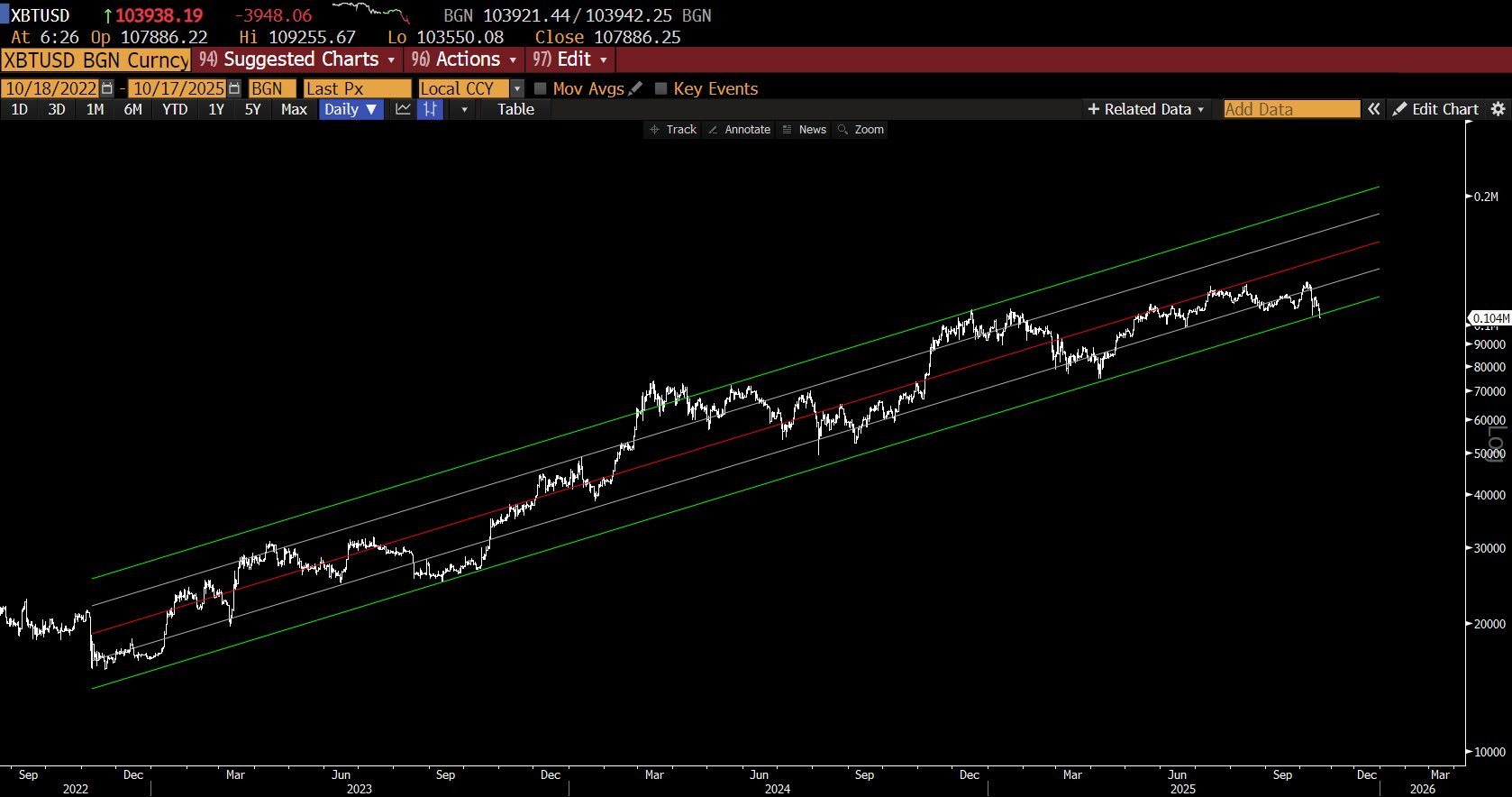Open the Daily periodicity dropdown
Screen dimensions: 1512x797
[x=351, y=109]
